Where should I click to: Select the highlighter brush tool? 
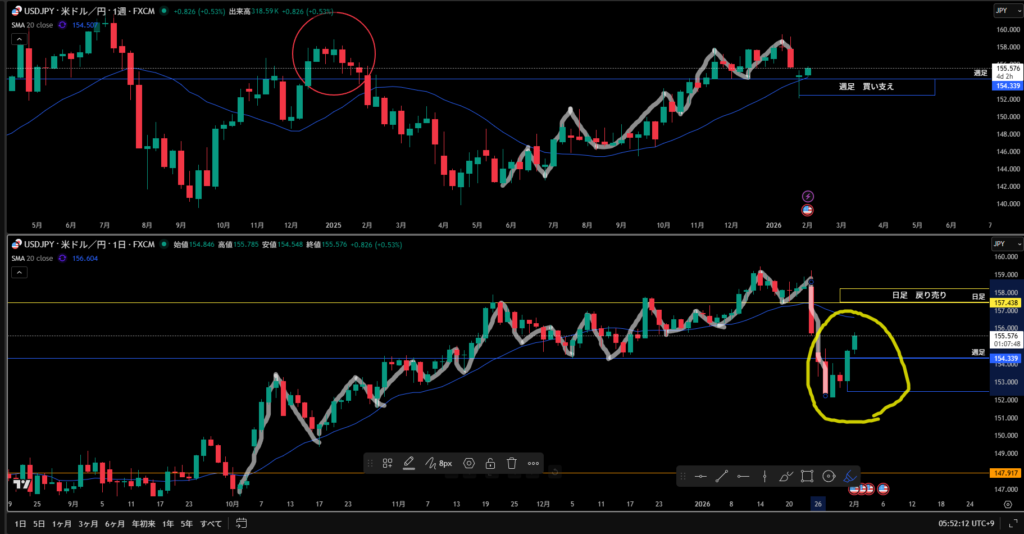(x=849, y=476)
